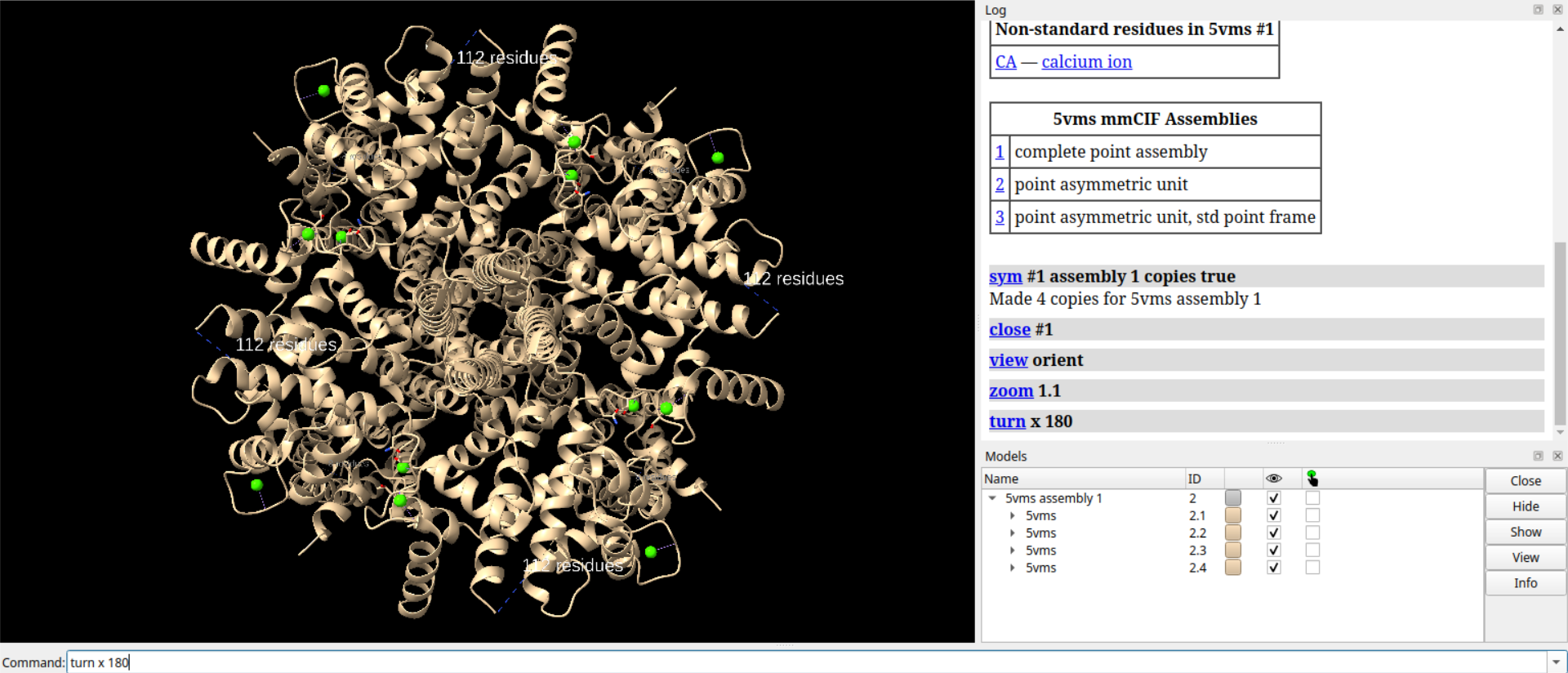
Task: Click the '112 residues' label at bottom of viewport
Action: tap(572, 565)
